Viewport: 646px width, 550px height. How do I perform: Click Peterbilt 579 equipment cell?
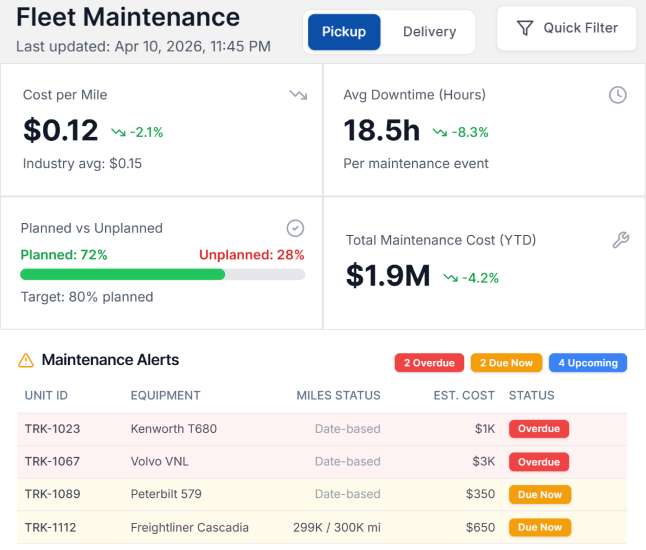pos(166,494)
